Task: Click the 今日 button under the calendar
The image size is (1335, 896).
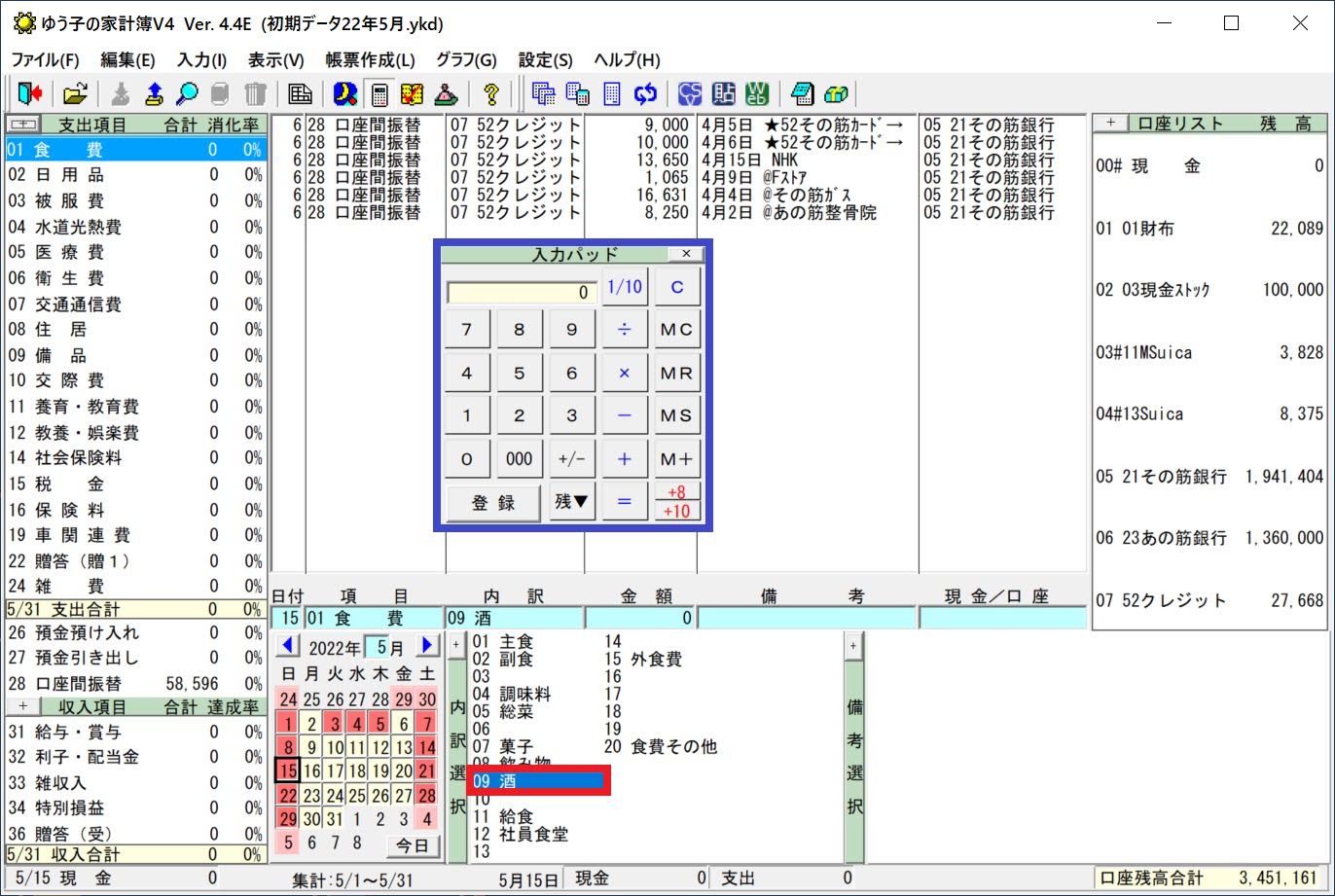Action: tap(412, 845)
